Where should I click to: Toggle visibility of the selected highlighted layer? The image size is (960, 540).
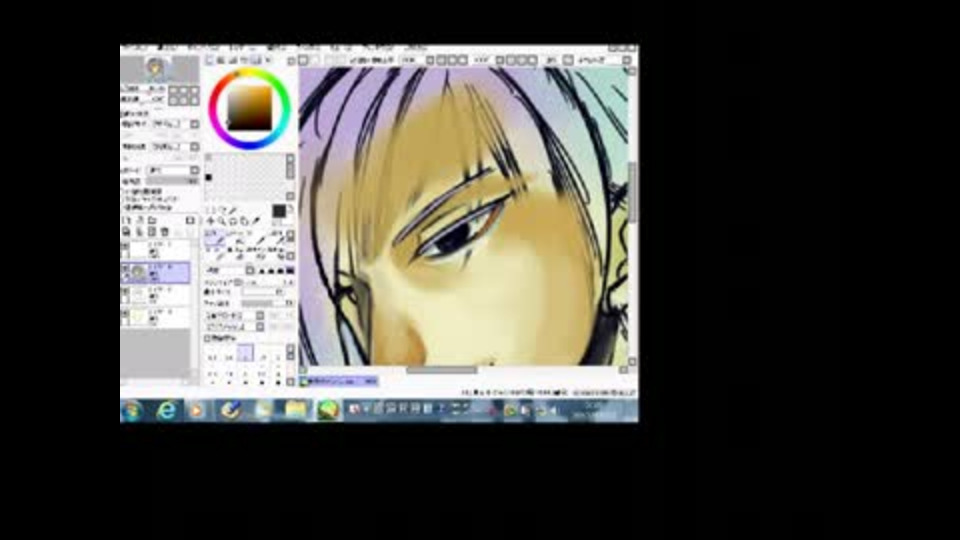125,268
